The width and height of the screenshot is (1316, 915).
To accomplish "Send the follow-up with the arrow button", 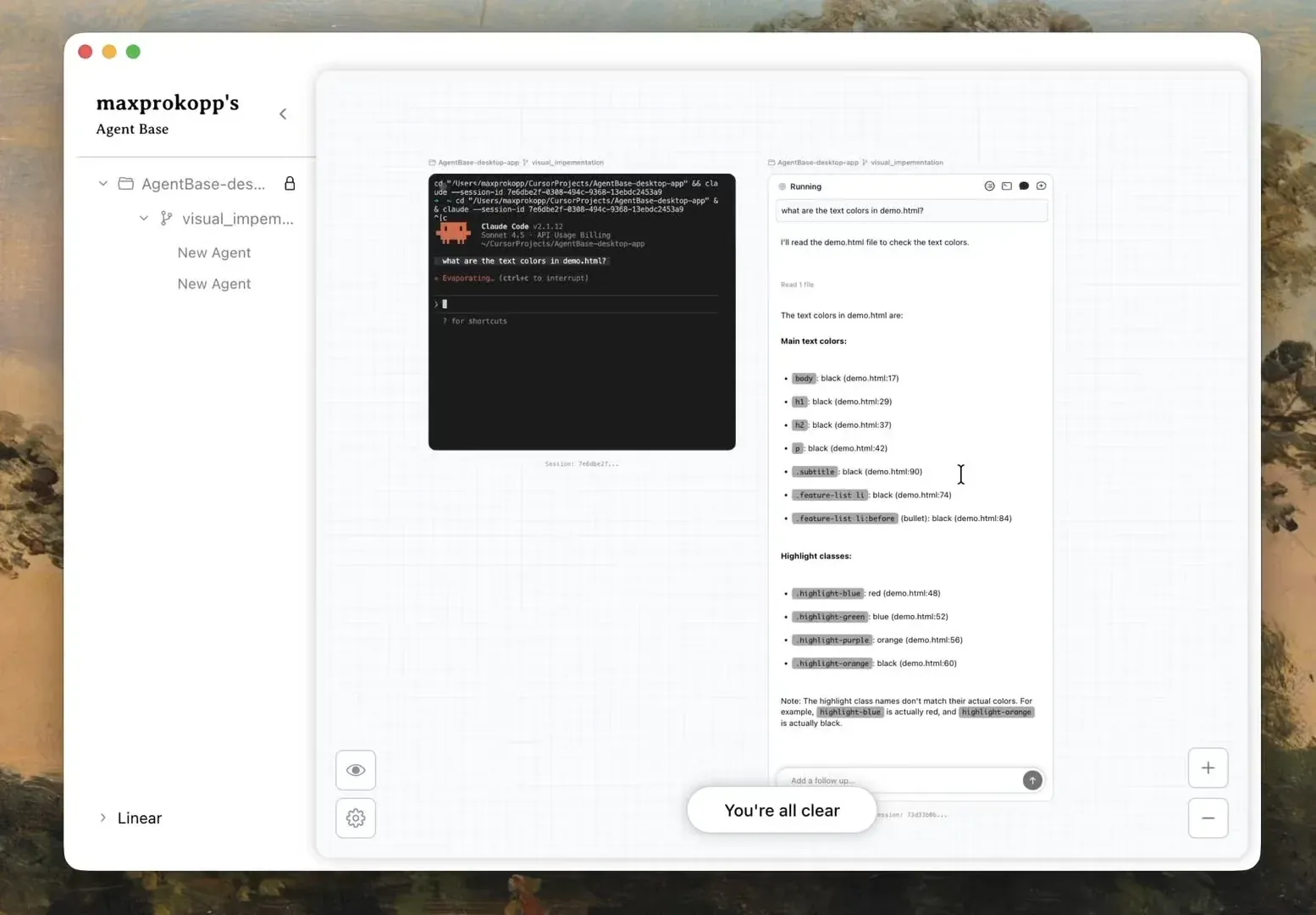I will point(1032,780).
